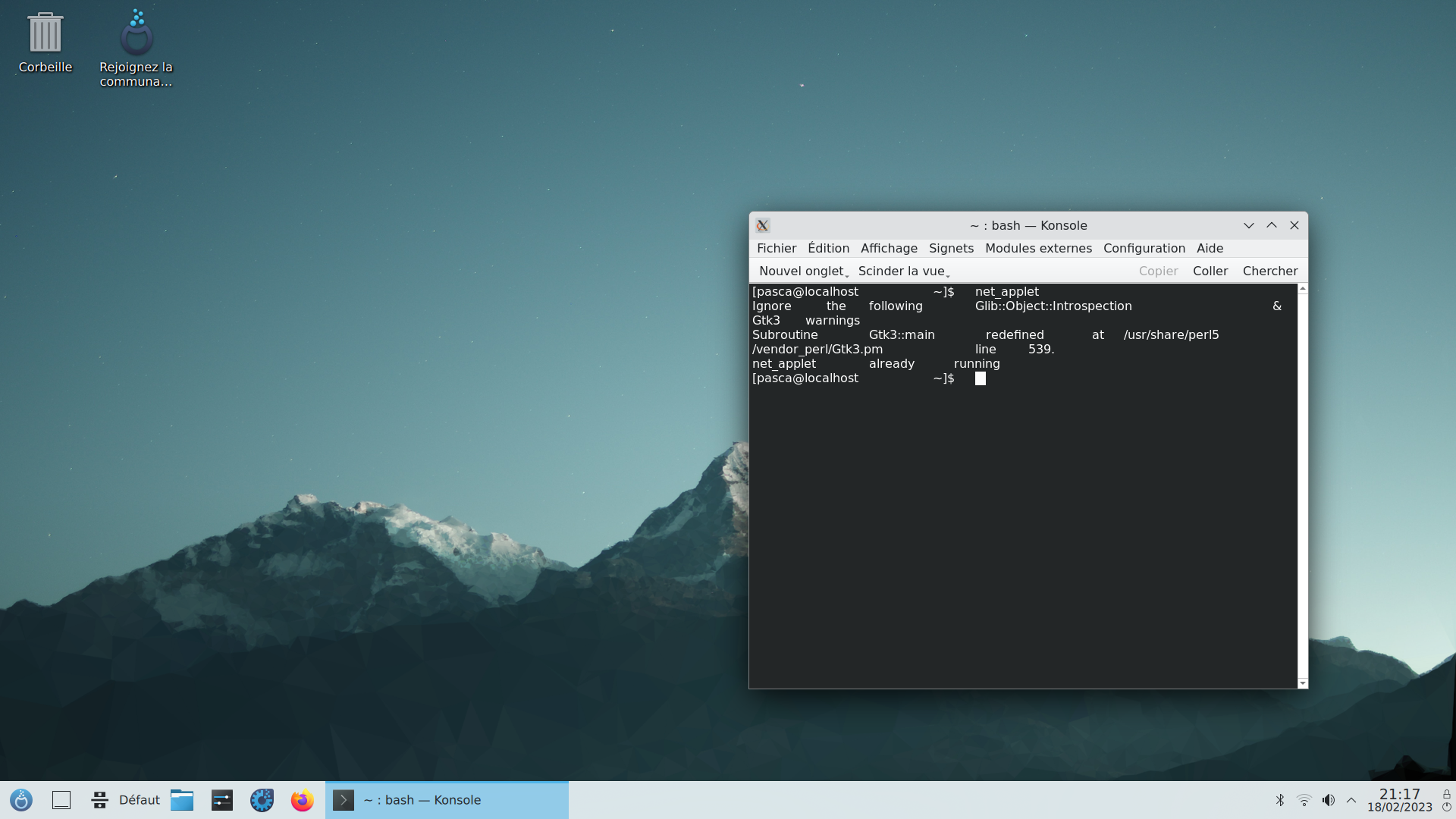
Task: Click the terminal cursor at the last prompt
Action: (x=981, y=378)
